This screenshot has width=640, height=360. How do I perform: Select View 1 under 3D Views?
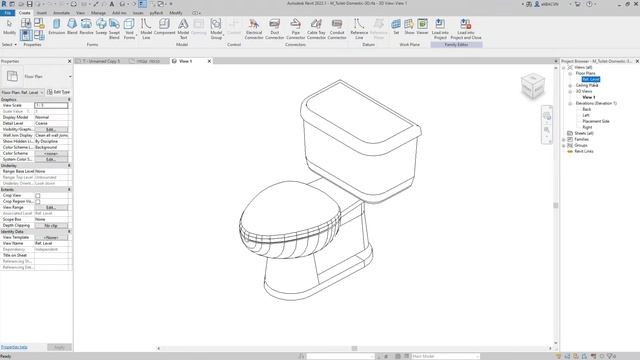tap(589, 97)
